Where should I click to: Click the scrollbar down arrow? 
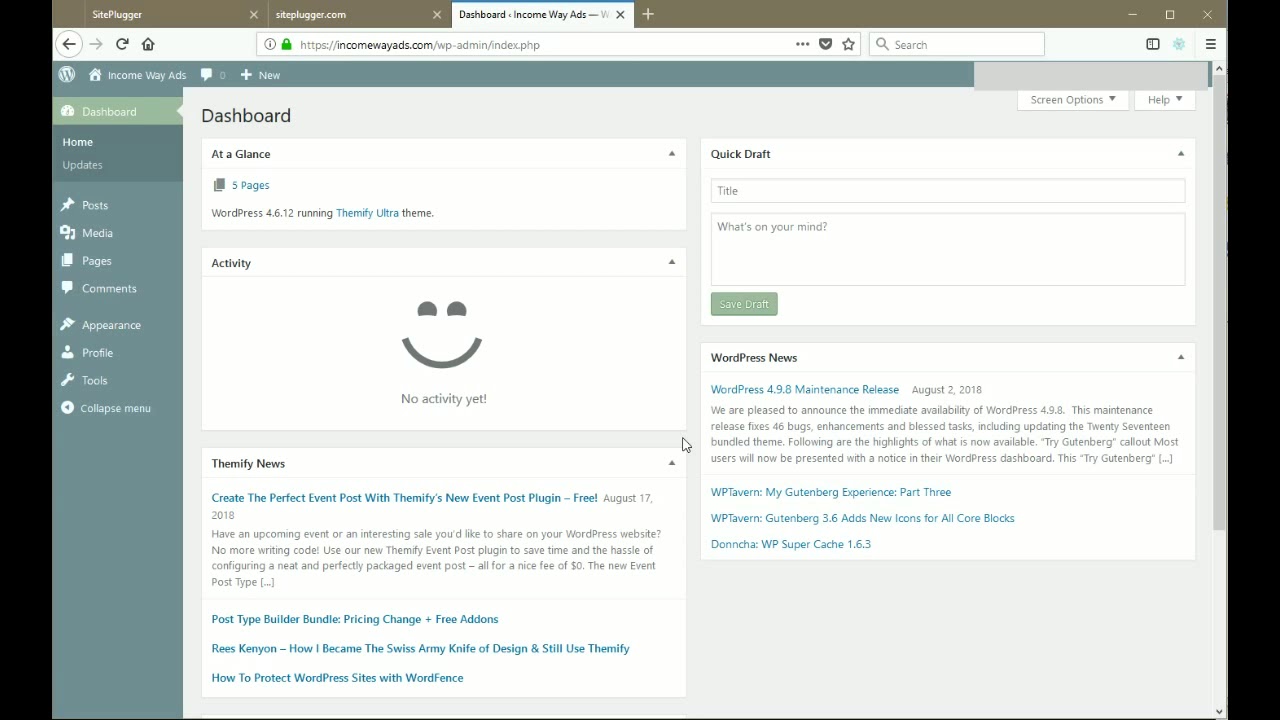(x=1219, y=712)
